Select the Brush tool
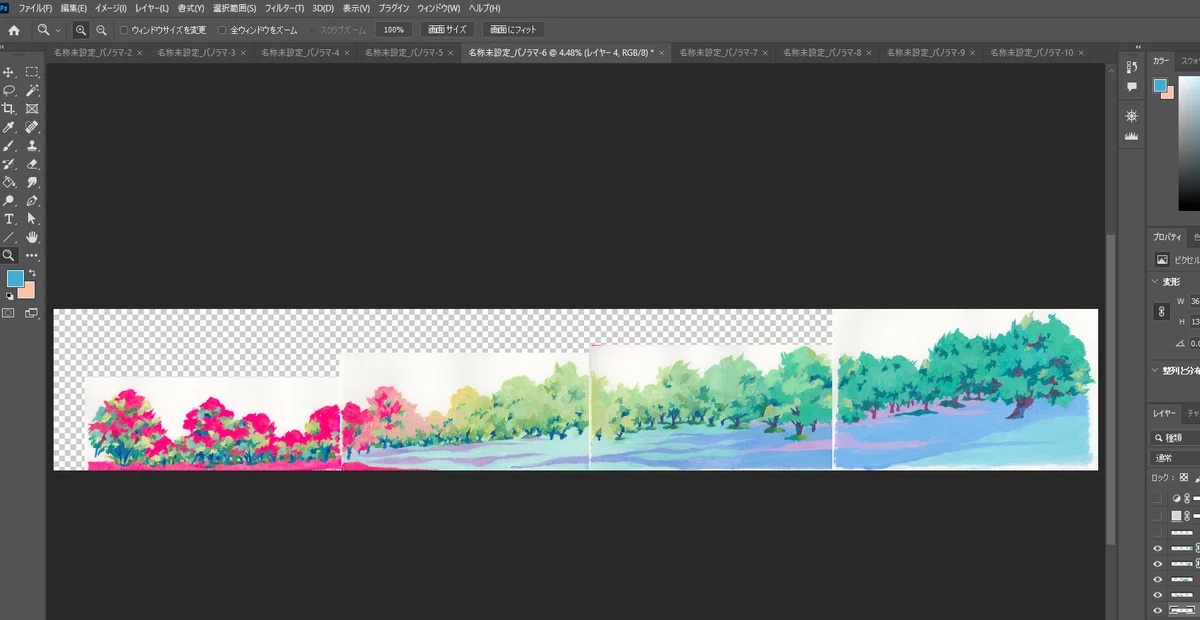Screen dimensions: 1200x620 coord(9,145)
